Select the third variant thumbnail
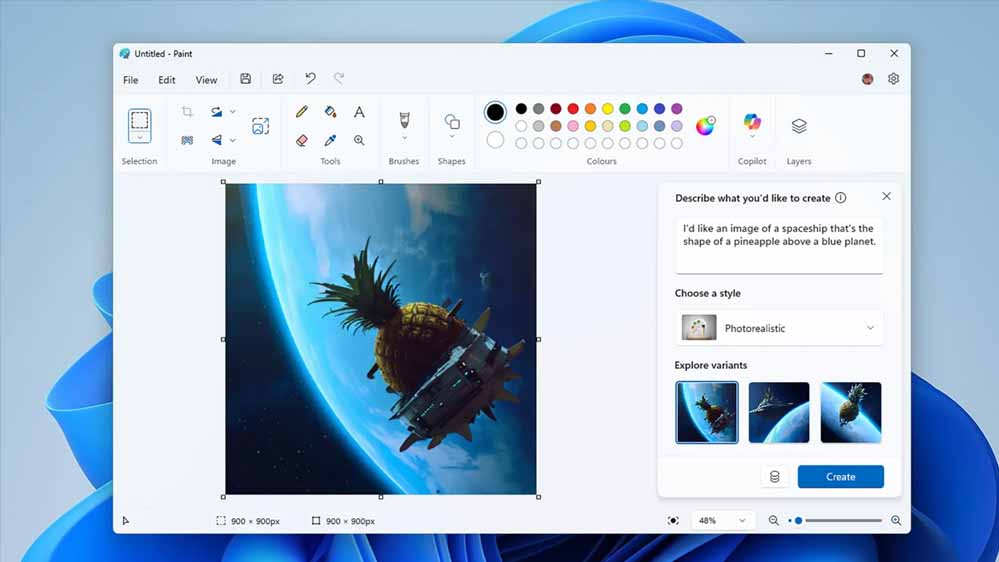This screenshot has height=562, width=999. coord(851,412)
